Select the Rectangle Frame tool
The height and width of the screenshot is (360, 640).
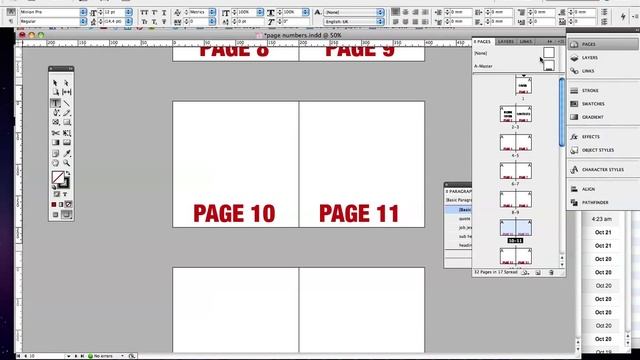pyautogui.click(x=56, y=122)
